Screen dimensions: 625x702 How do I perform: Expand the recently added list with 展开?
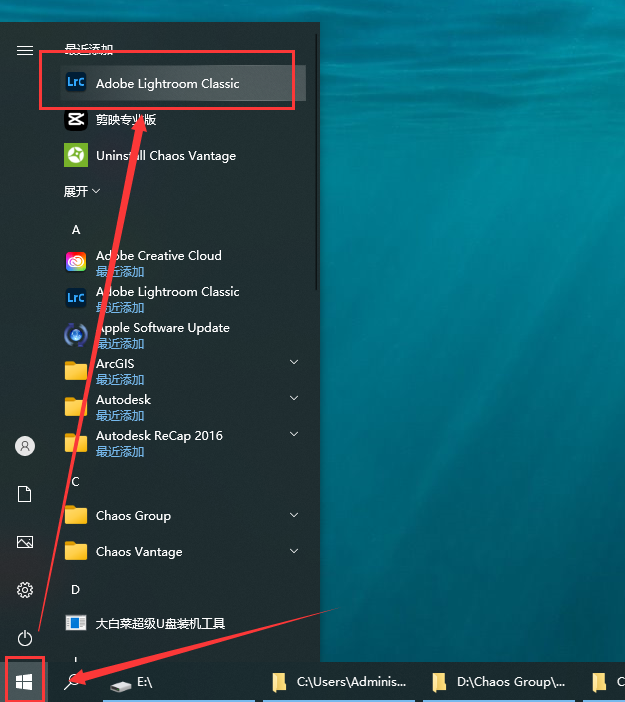(81, 192)
